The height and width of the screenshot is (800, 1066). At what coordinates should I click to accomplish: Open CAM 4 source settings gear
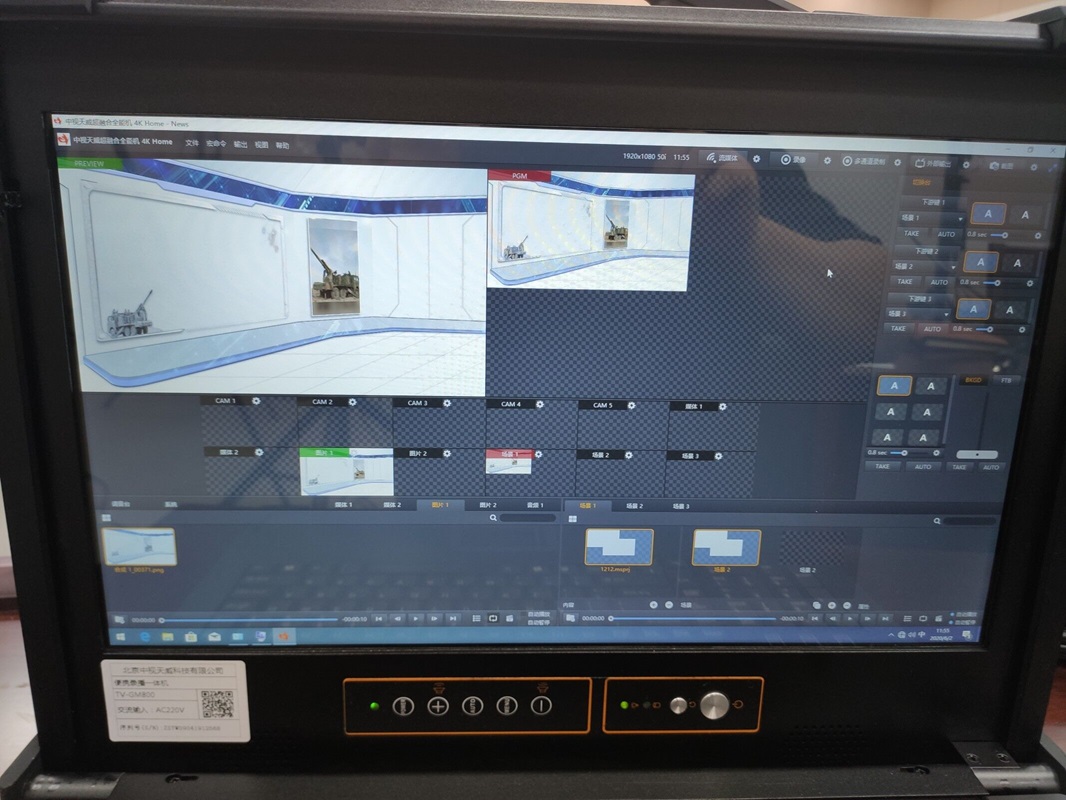click(540, 404)
